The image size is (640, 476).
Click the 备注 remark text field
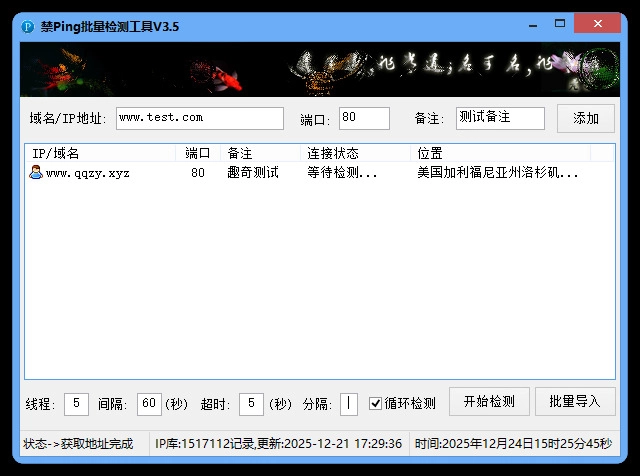500,118
